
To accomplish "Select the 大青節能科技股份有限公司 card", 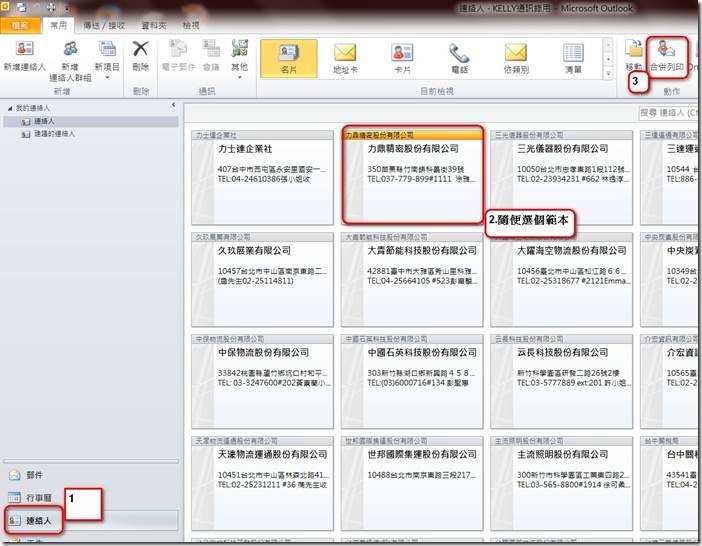I will 412,280.
